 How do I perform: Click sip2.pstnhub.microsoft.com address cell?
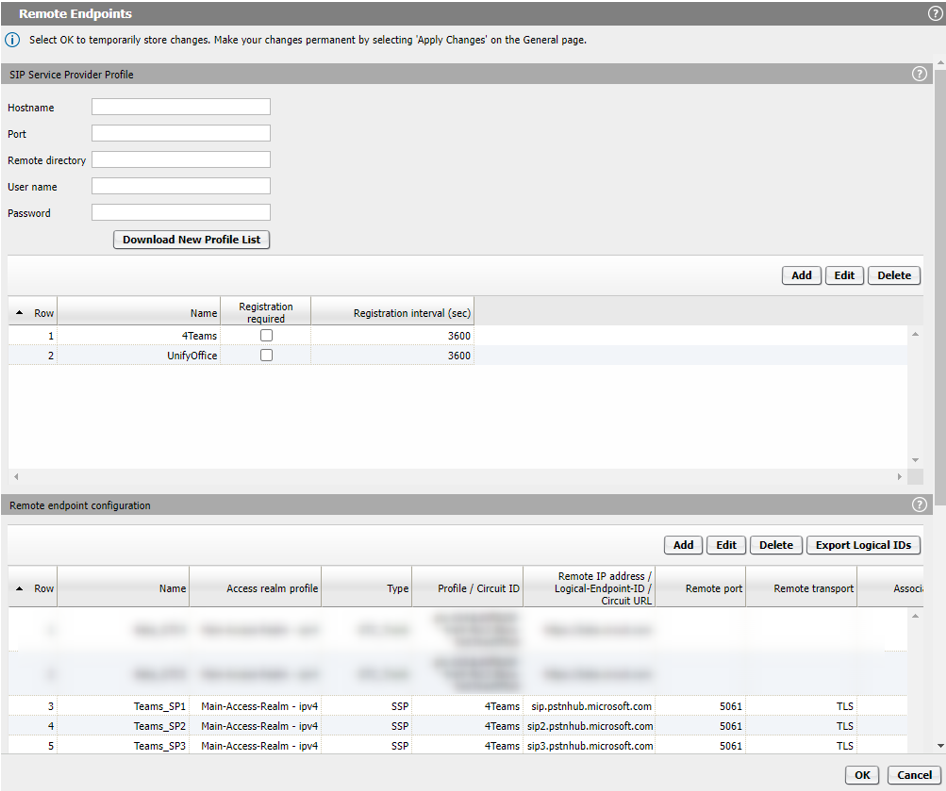pyautogui.click(x=590, y=726)
